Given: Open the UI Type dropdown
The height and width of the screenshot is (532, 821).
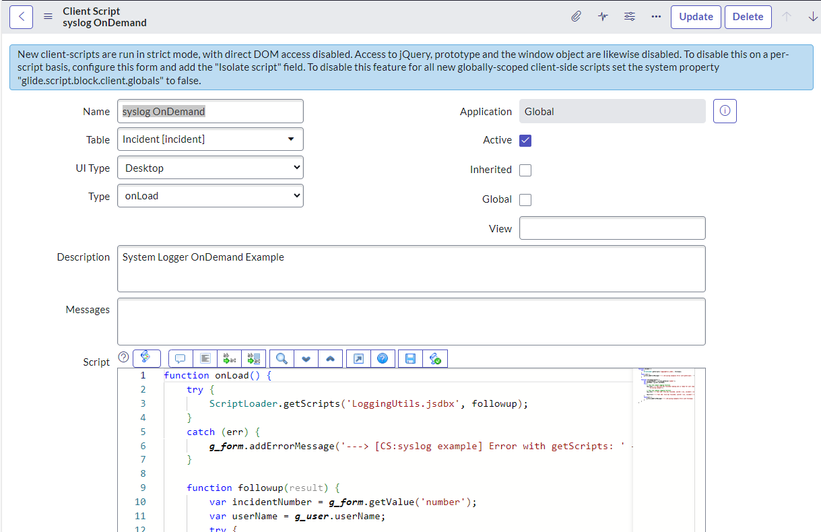Looking at the screenshot, I should 210,168.
